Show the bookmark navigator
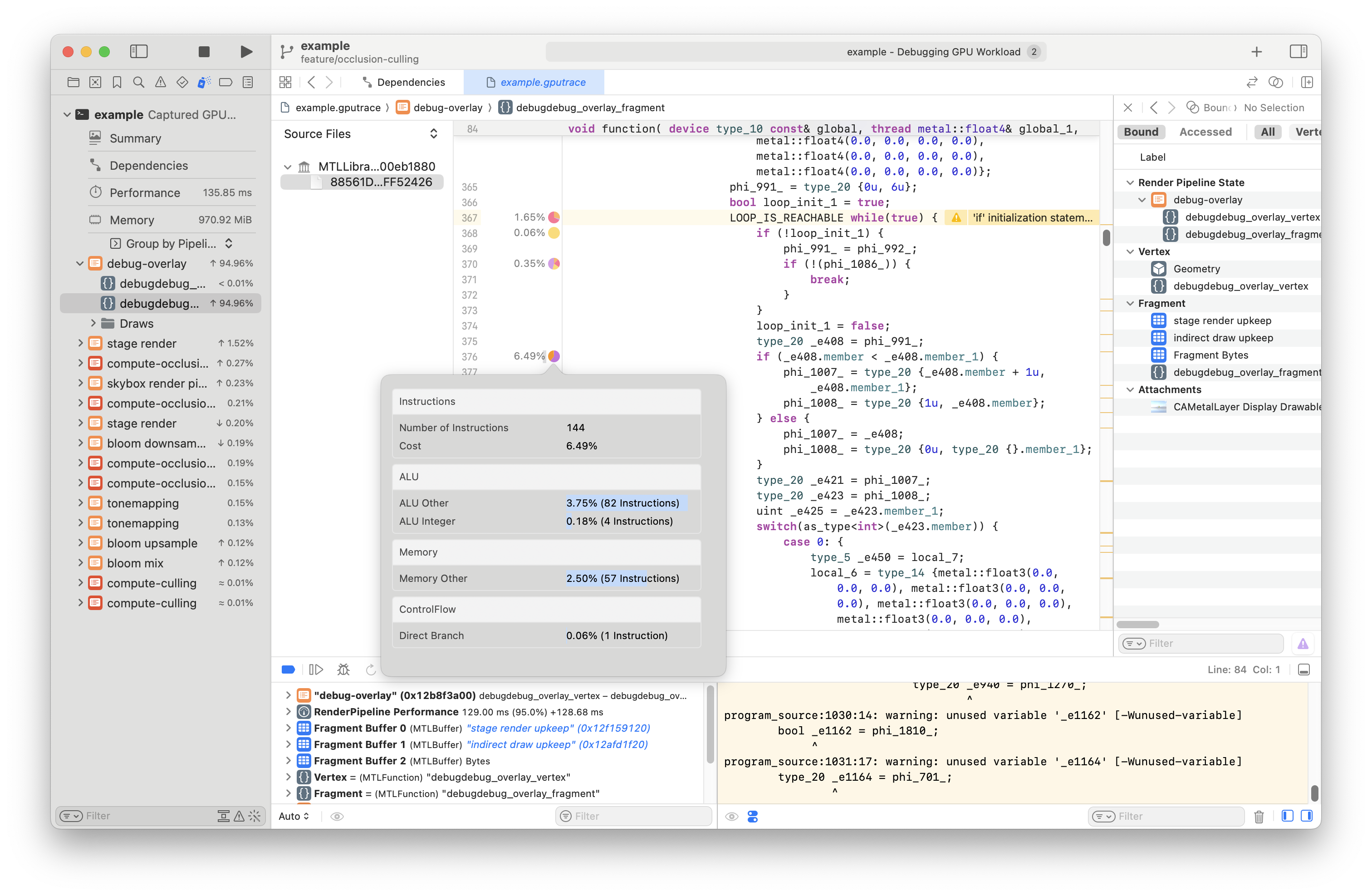This screenshot has height=896, width=1372. click(x=117, y=82)
